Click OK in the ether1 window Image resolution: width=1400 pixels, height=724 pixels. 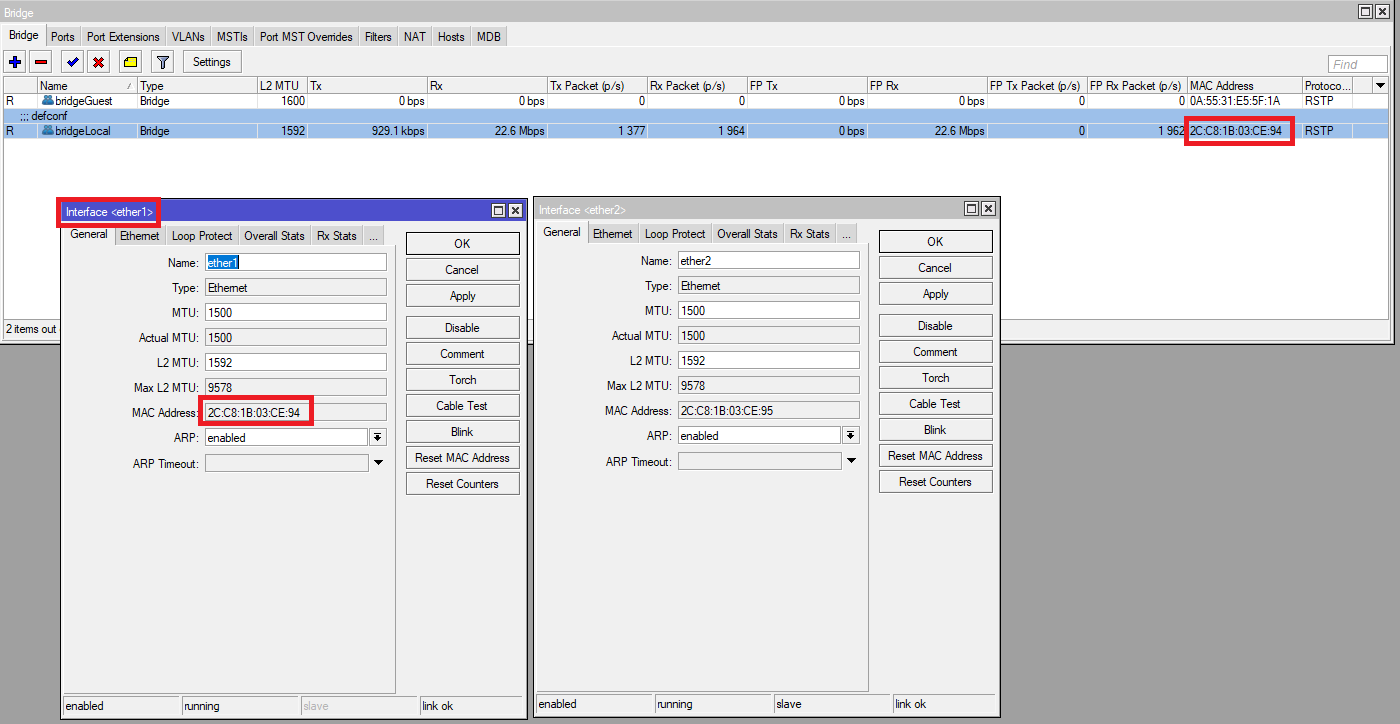click(x=463, y=244)
